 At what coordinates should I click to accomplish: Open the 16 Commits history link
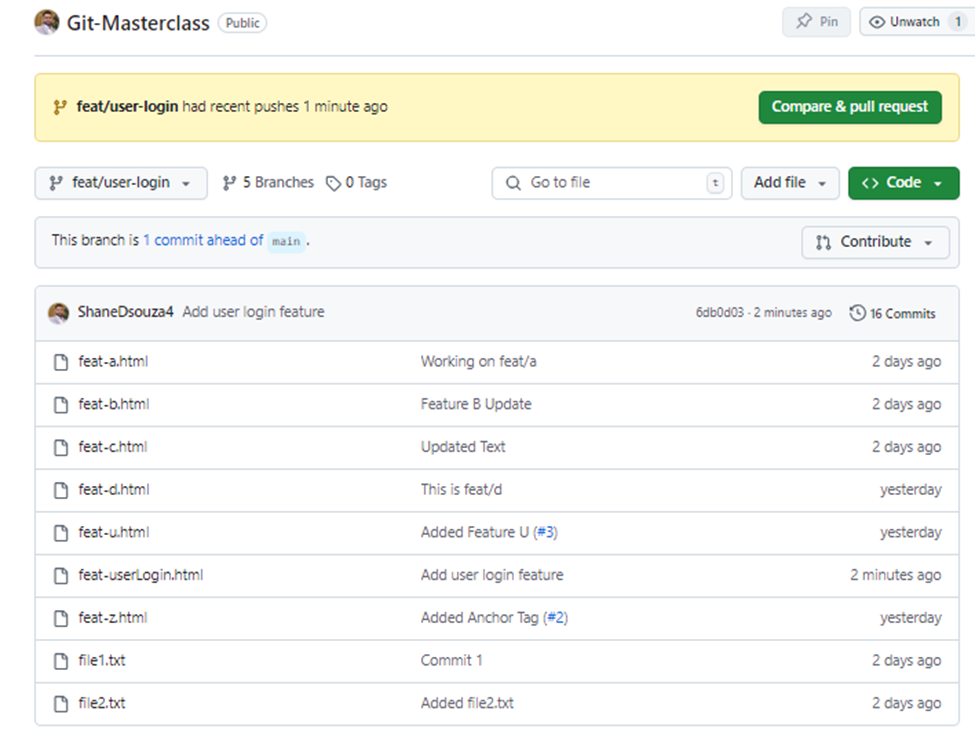tap(893, 313)
